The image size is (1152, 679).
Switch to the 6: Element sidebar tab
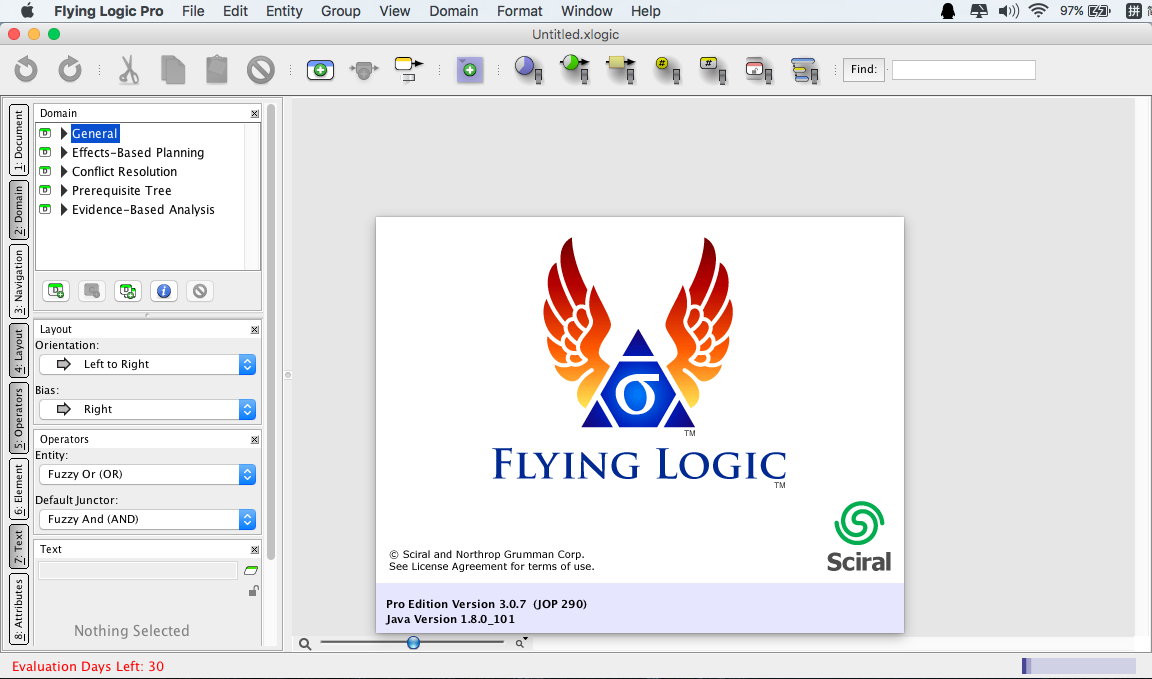point(18,489)
